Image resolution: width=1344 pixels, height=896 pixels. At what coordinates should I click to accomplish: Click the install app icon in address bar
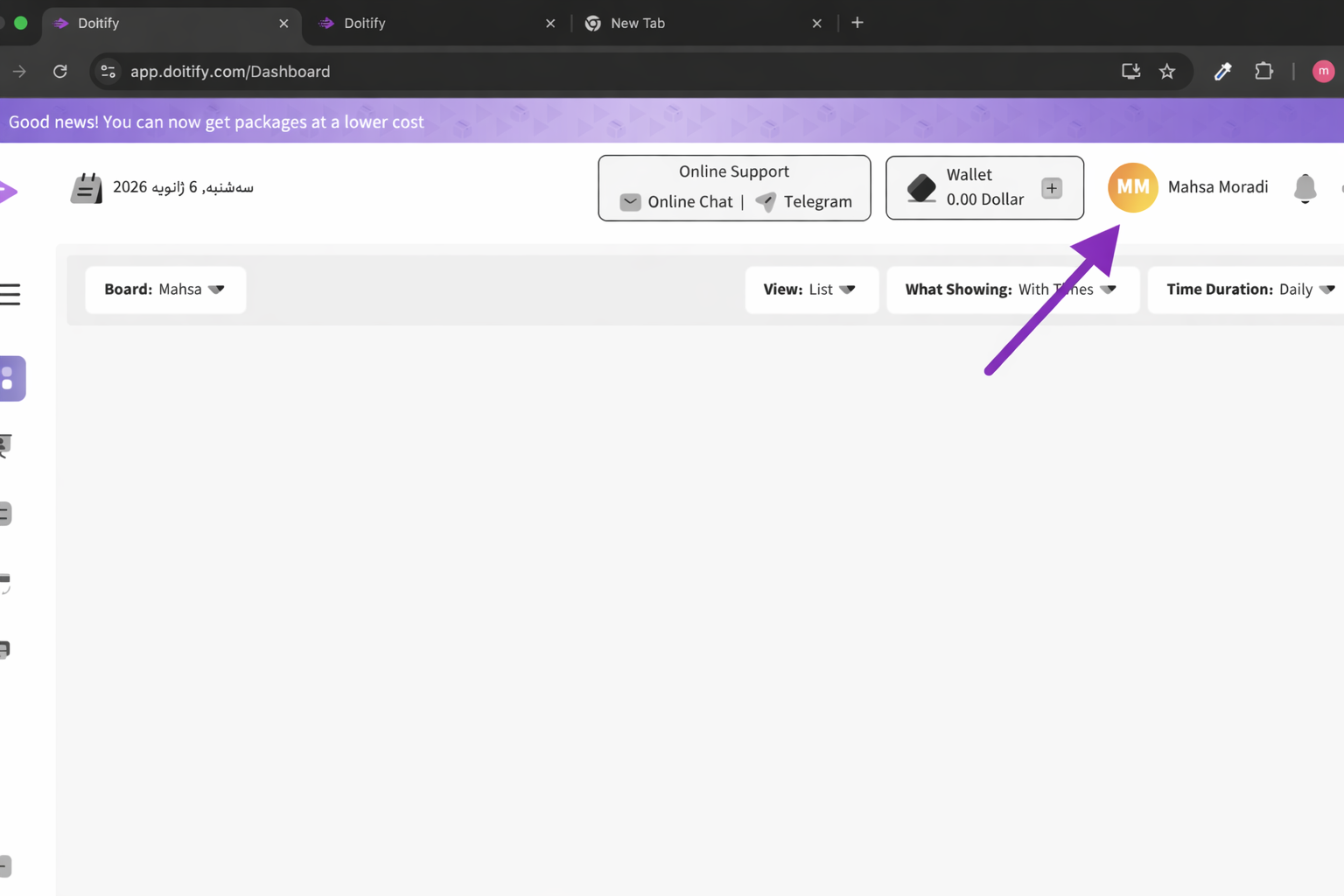click(x=1130, y=72)
